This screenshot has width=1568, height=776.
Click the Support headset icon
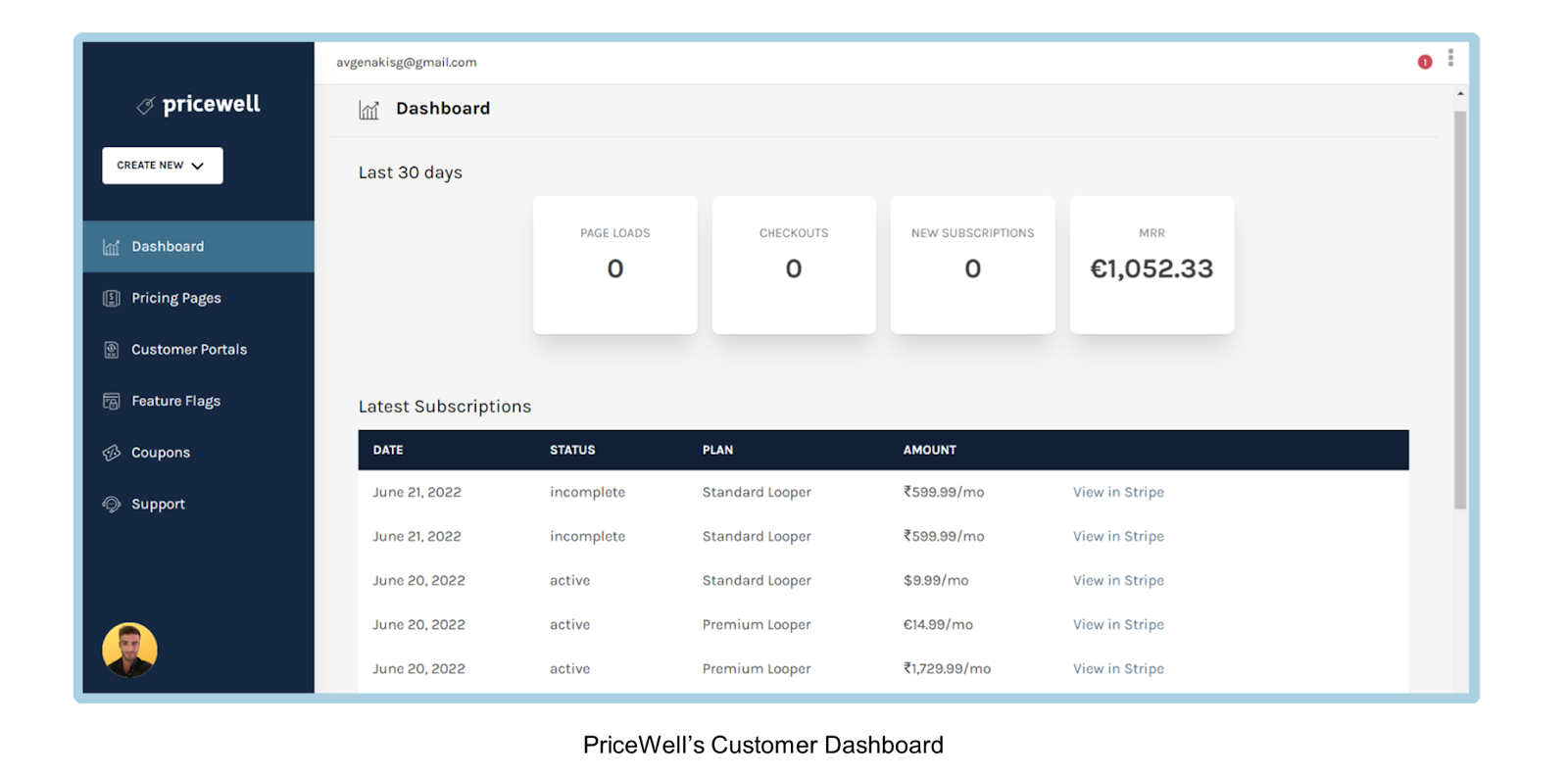112,504
